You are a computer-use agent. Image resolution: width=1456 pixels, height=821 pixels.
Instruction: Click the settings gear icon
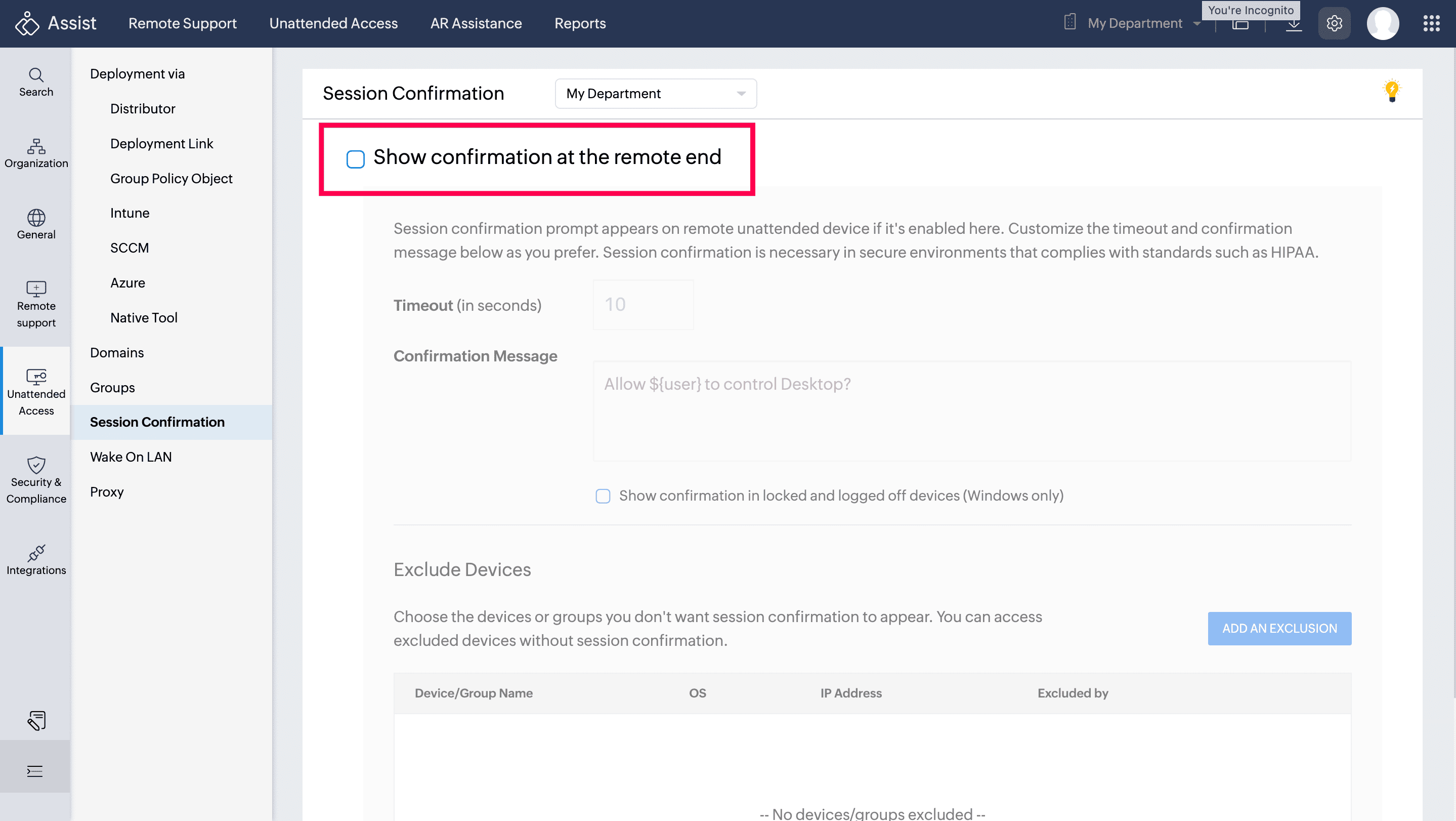coord(1334,23)
